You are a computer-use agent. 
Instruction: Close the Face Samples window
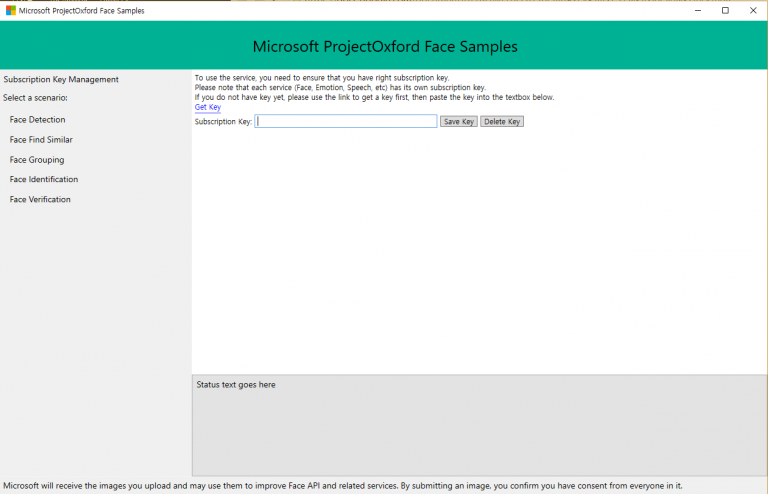coord(753,10)
